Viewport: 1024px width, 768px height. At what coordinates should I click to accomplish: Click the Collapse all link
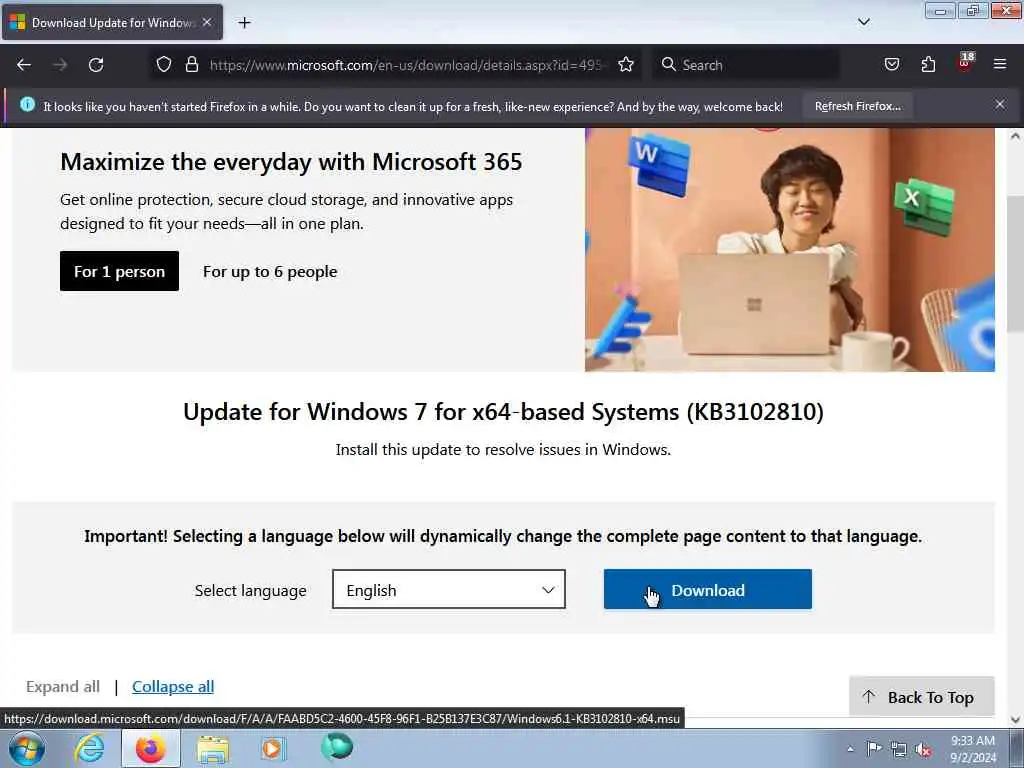point(173,686)
